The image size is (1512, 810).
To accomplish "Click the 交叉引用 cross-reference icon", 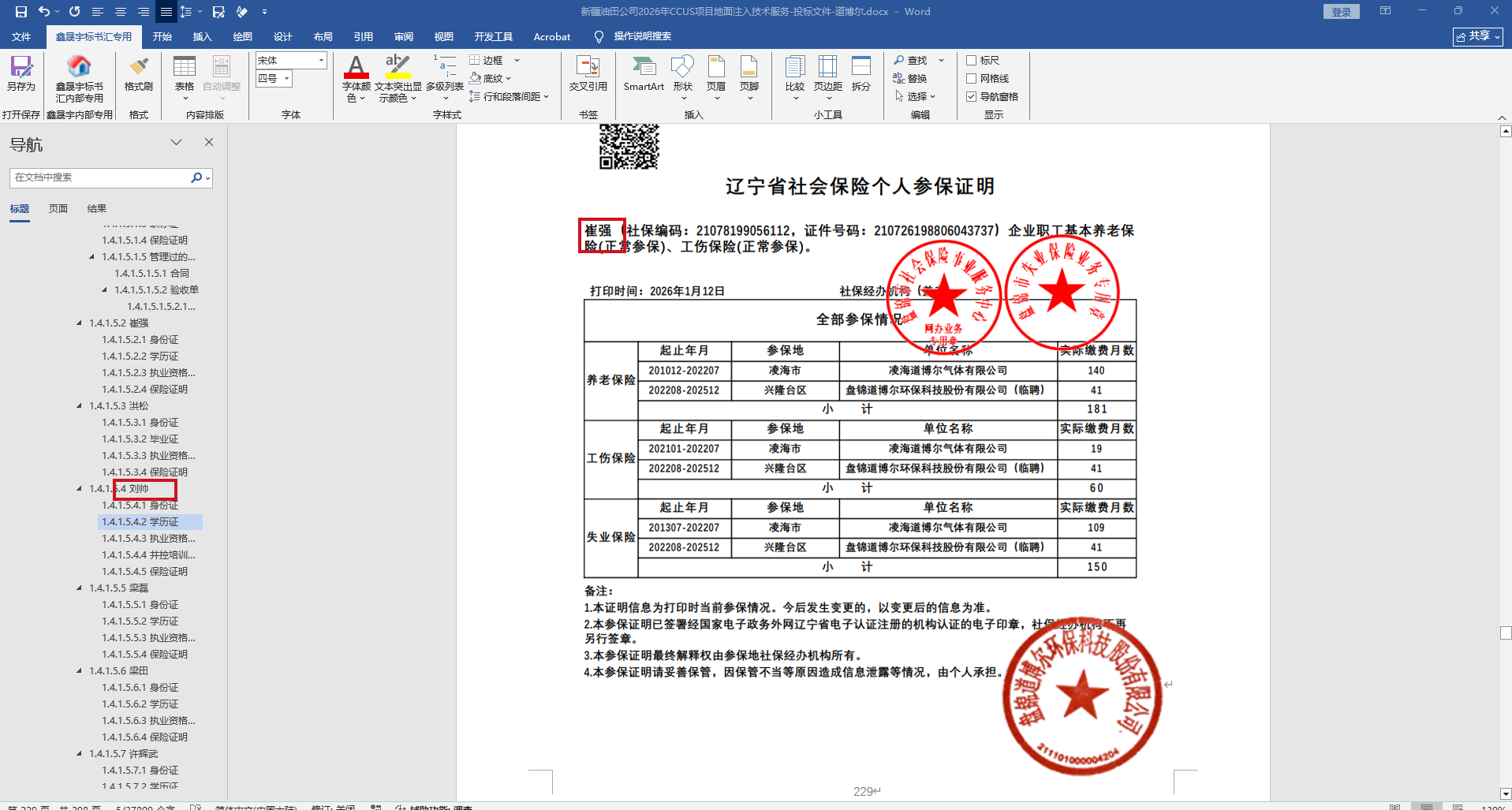I will (x=588, y=74).
